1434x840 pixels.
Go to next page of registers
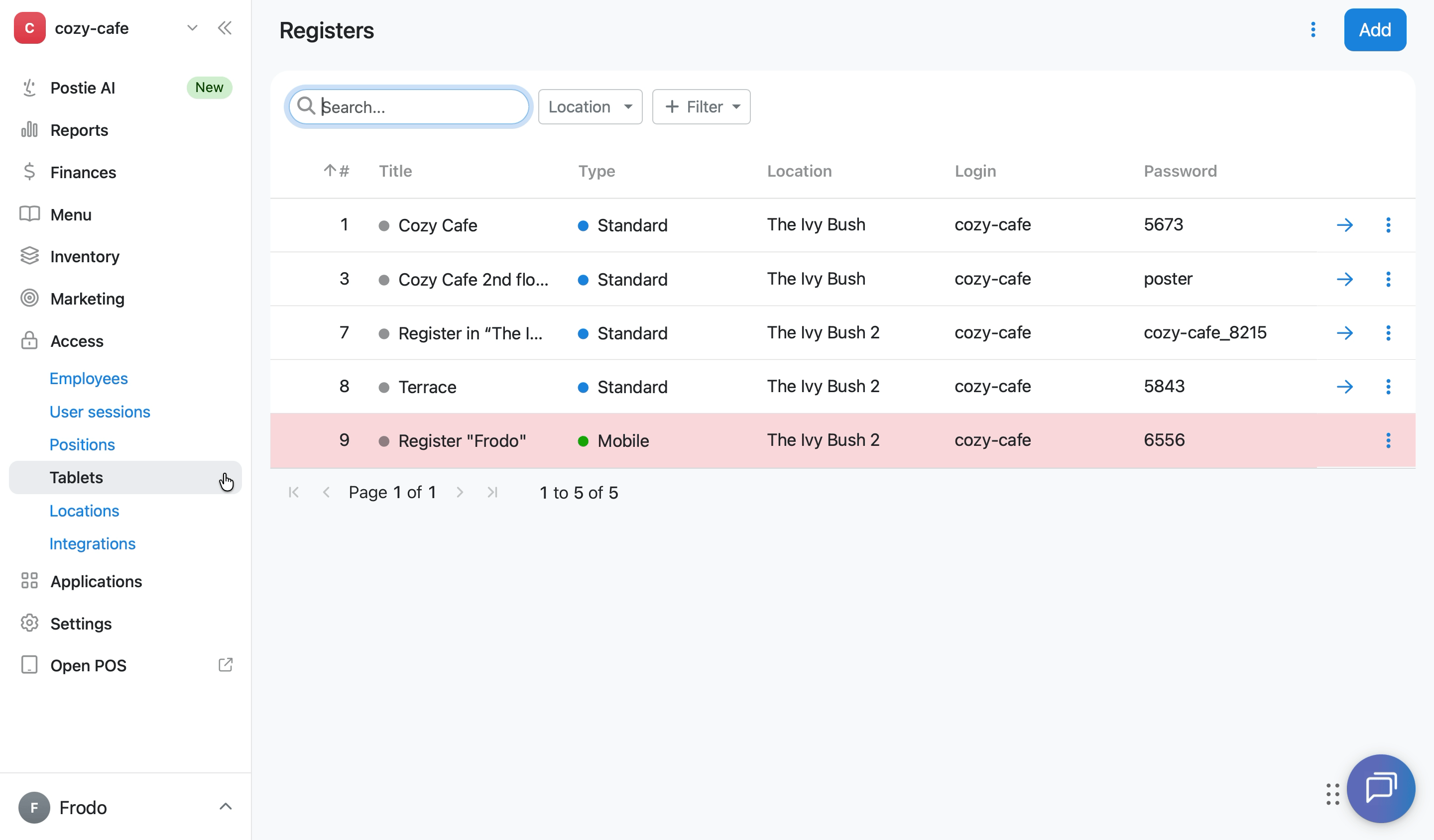tap(460, 493)
